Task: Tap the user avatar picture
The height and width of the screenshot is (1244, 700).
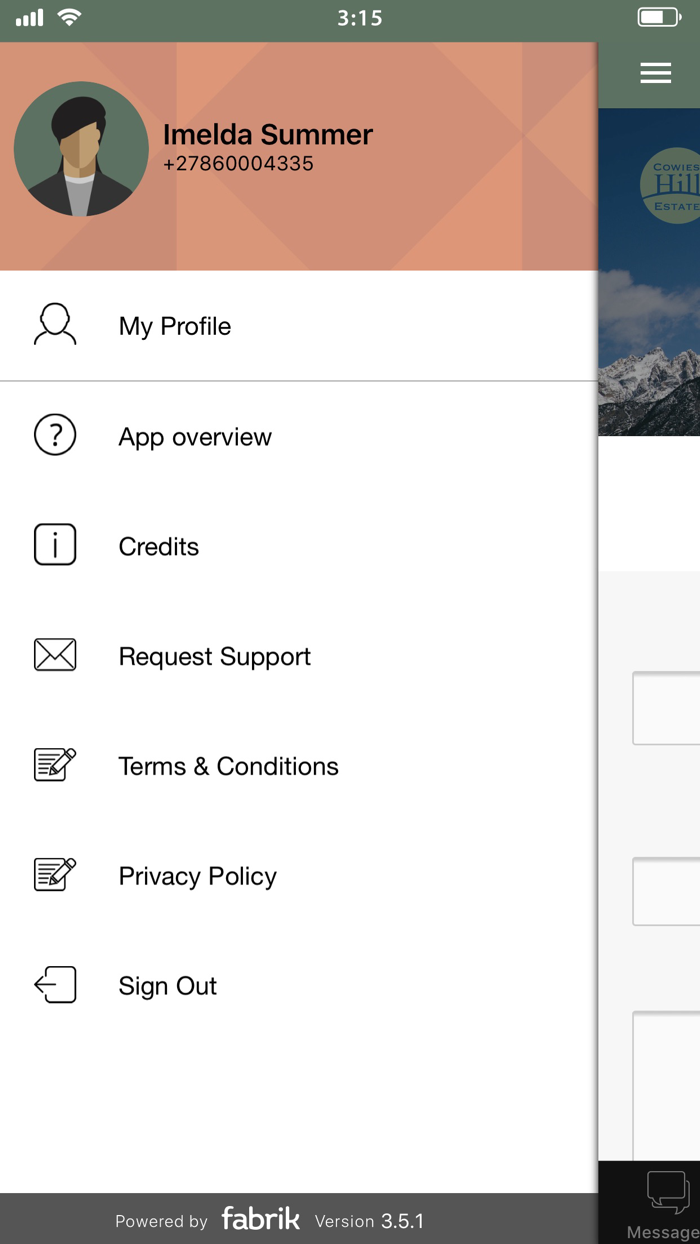Action: point(81,149)
